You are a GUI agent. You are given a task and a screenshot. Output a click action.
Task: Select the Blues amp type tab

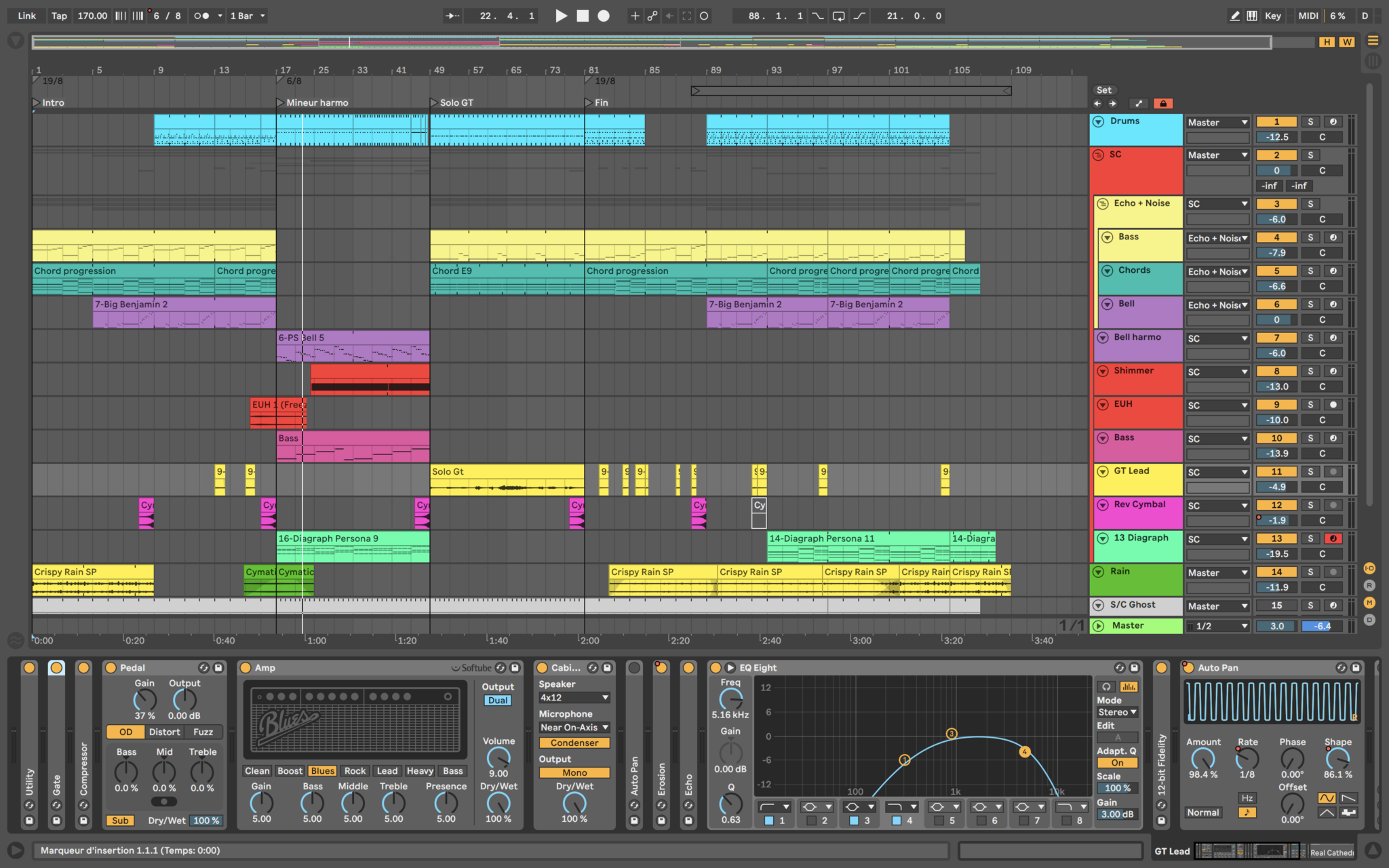point(322,771)
